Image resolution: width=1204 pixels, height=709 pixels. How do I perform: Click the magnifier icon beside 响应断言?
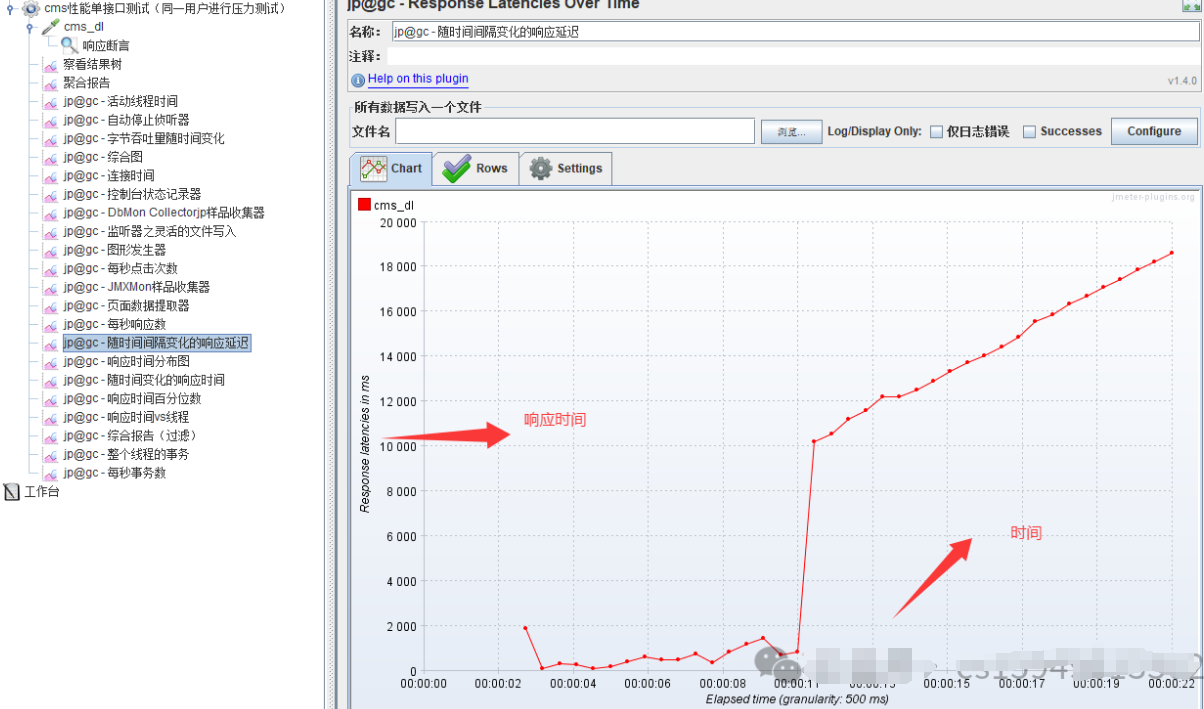point(70,45)
